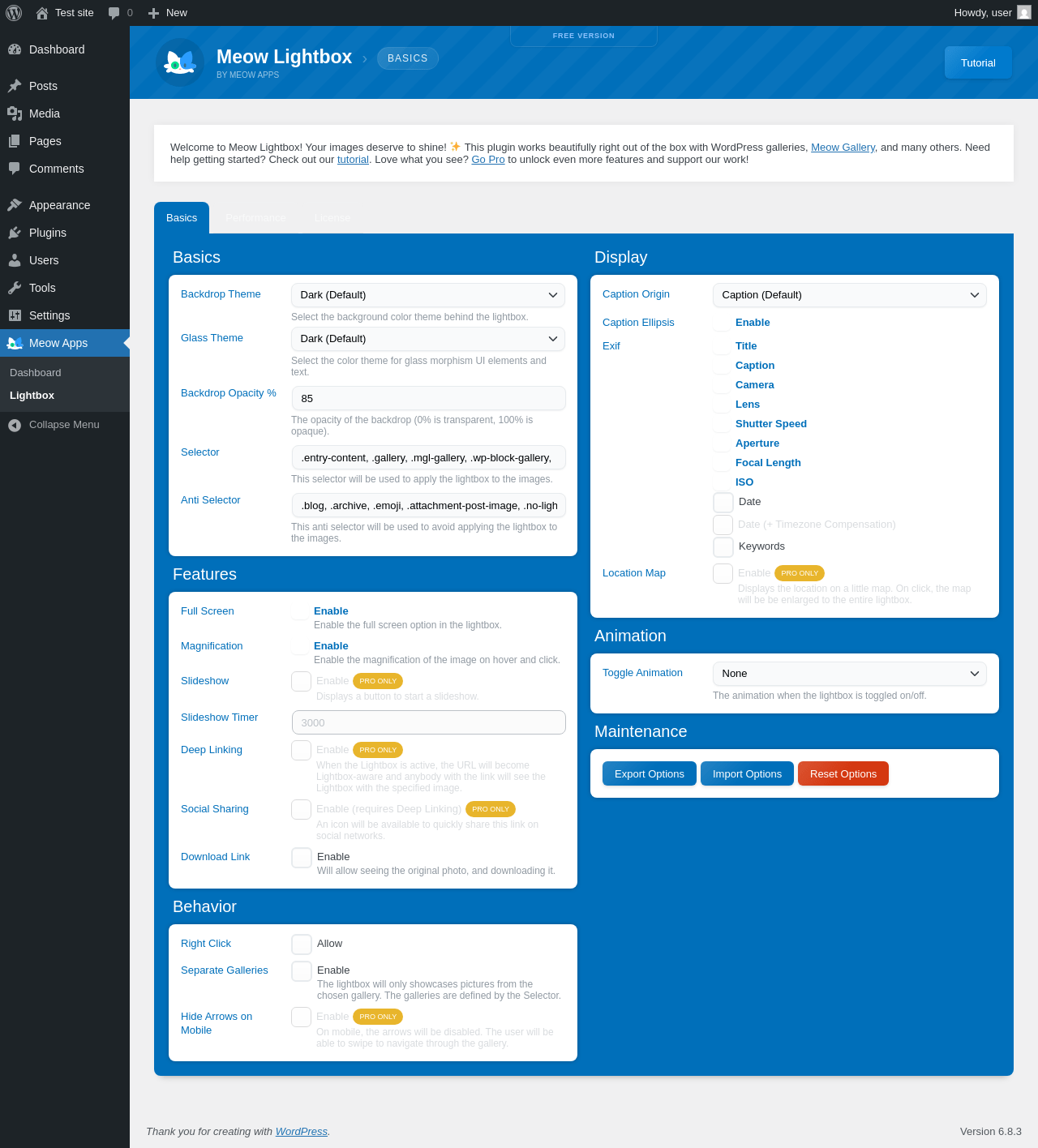
Task: Click the Meow Apps cat icon in sidebar
Action: (15, 343)
